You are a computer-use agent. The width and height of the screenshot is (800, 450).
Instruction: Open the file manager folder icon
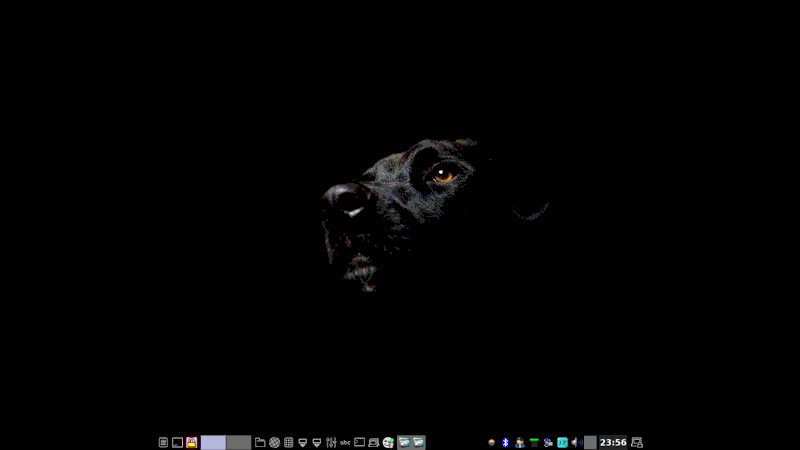(x=260, y=442)
